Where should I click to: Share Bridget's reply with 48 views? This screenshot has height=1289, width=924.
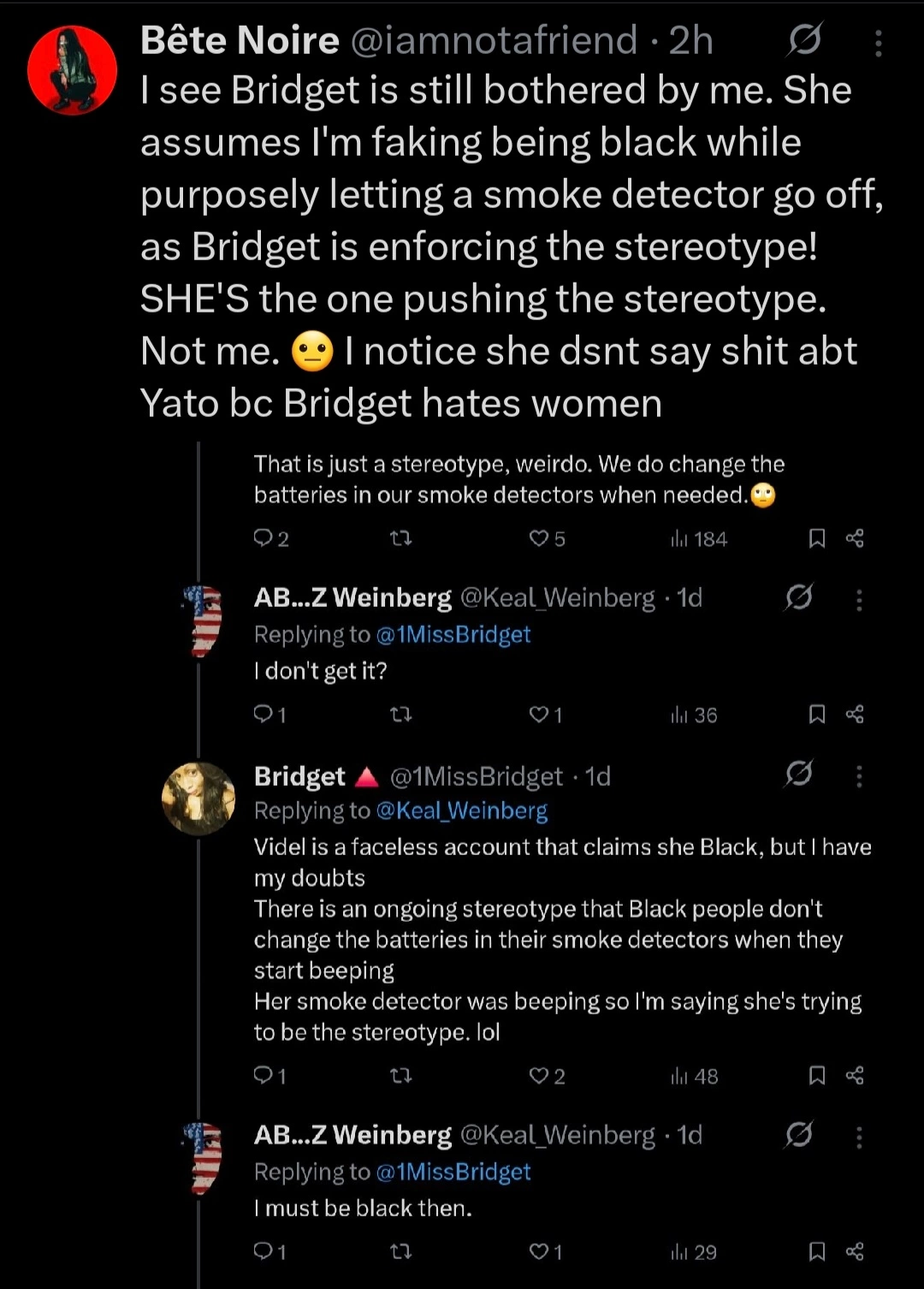pyautogui.click(x=855, y=1075)
